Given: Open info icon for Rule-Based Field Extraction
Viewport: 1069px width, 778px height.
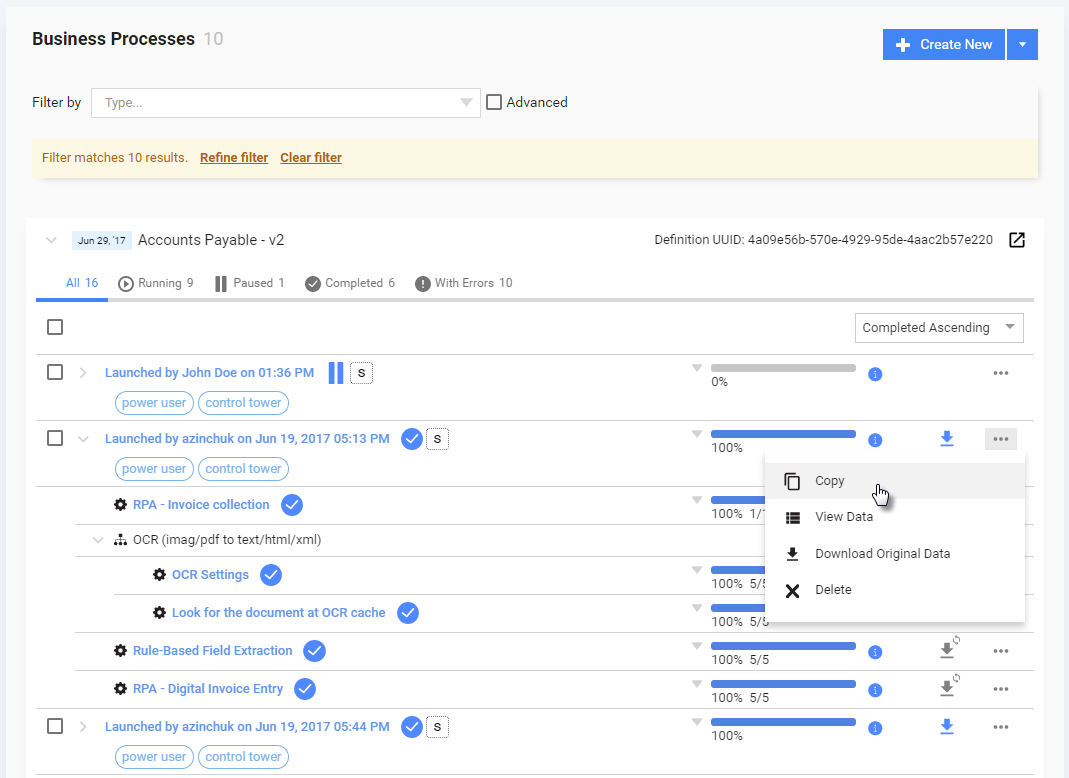Looking at the screenshot, I should [875, 653].
